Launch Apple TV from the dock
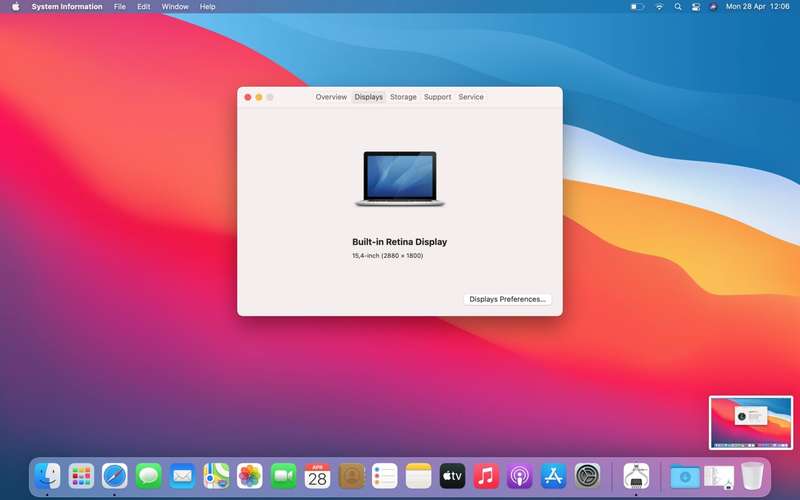Image resolution: width=800 pixels, height=500 pixels. (x=453, y=476)
